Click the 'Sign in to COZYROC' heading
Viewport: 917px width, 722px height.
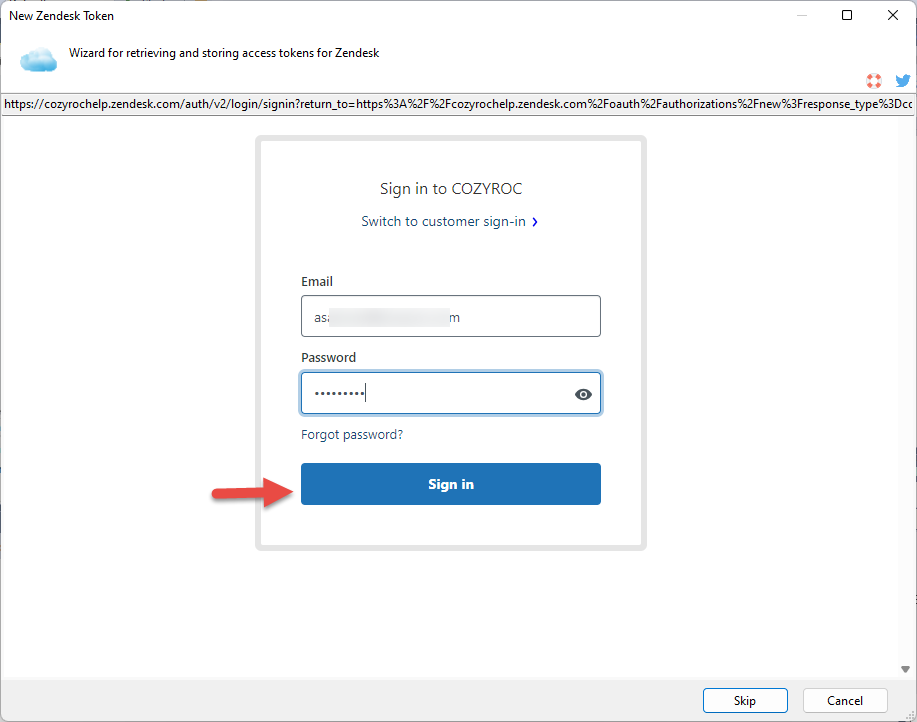click(x=451, y=189)
